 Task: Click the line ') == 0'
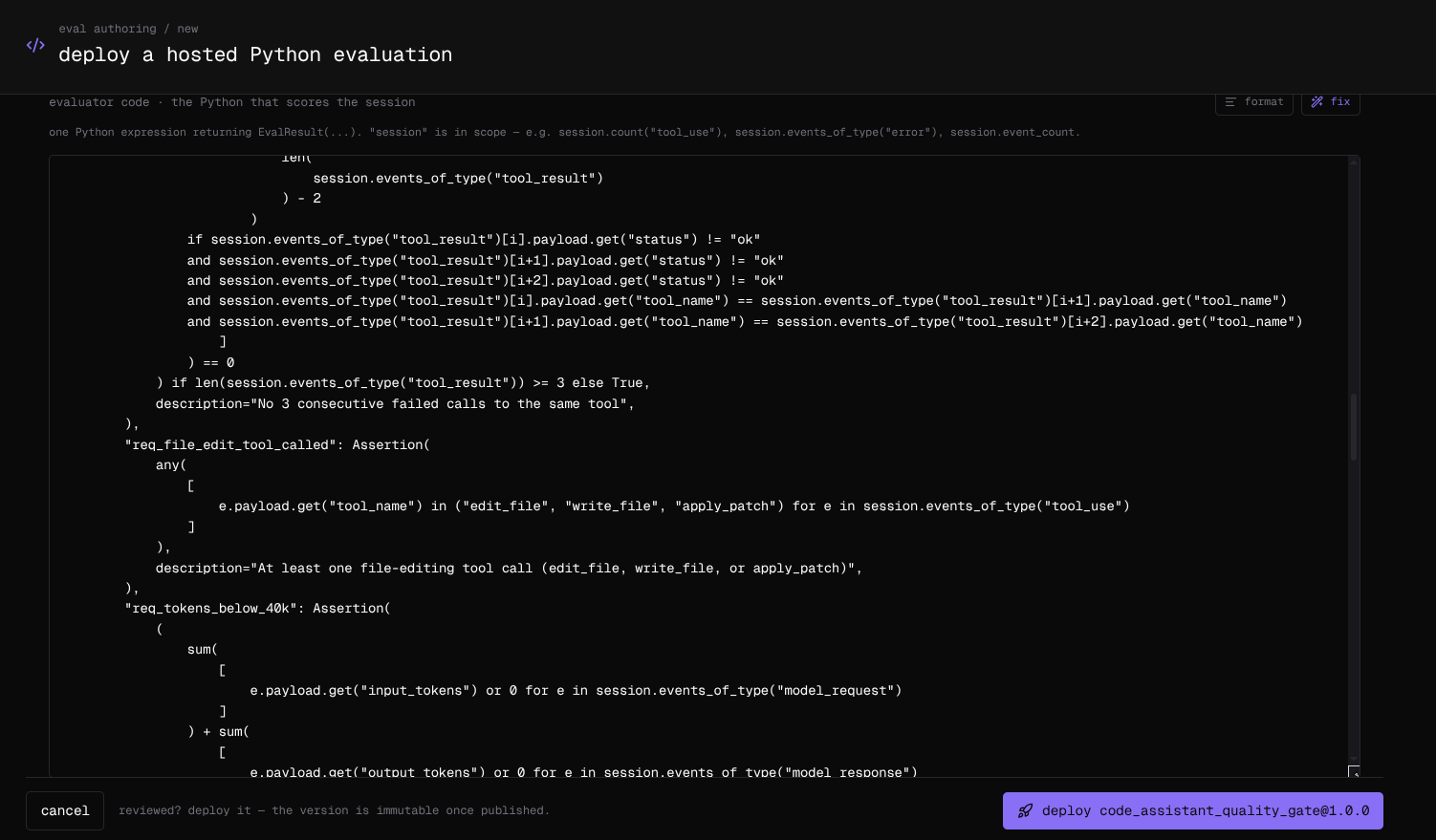point(211,363)
